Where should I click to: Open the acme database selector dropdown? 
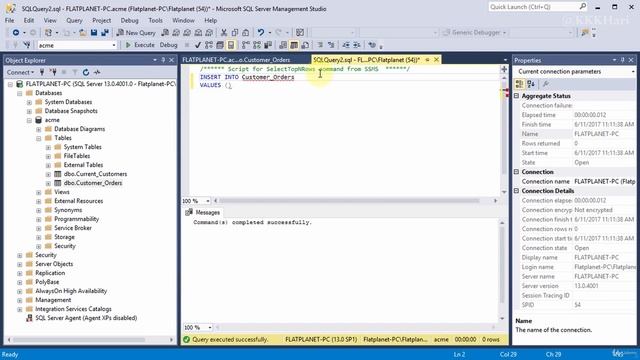pos(113,45)
